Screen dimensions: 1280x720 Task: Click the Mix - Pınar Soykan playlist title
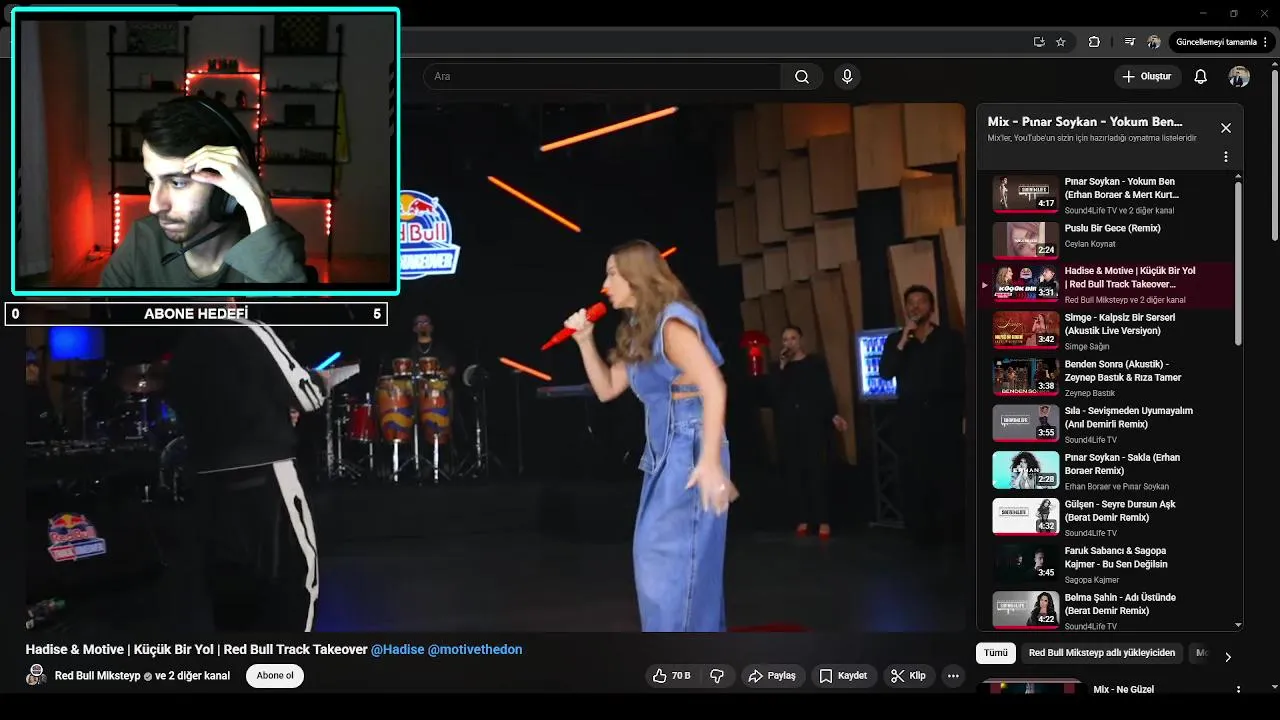click(1085, 122)
